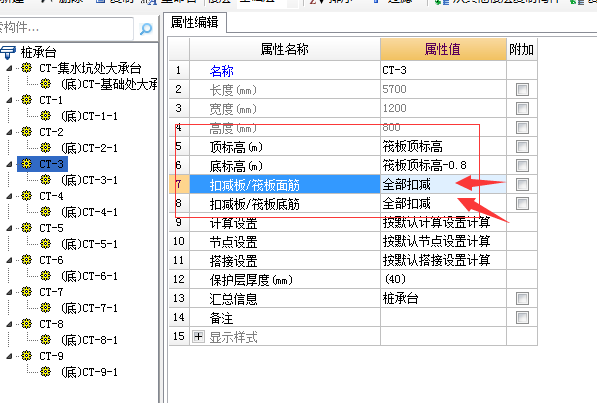Tick the 长度(mm) row checkbox

click(x=522, y=90)
